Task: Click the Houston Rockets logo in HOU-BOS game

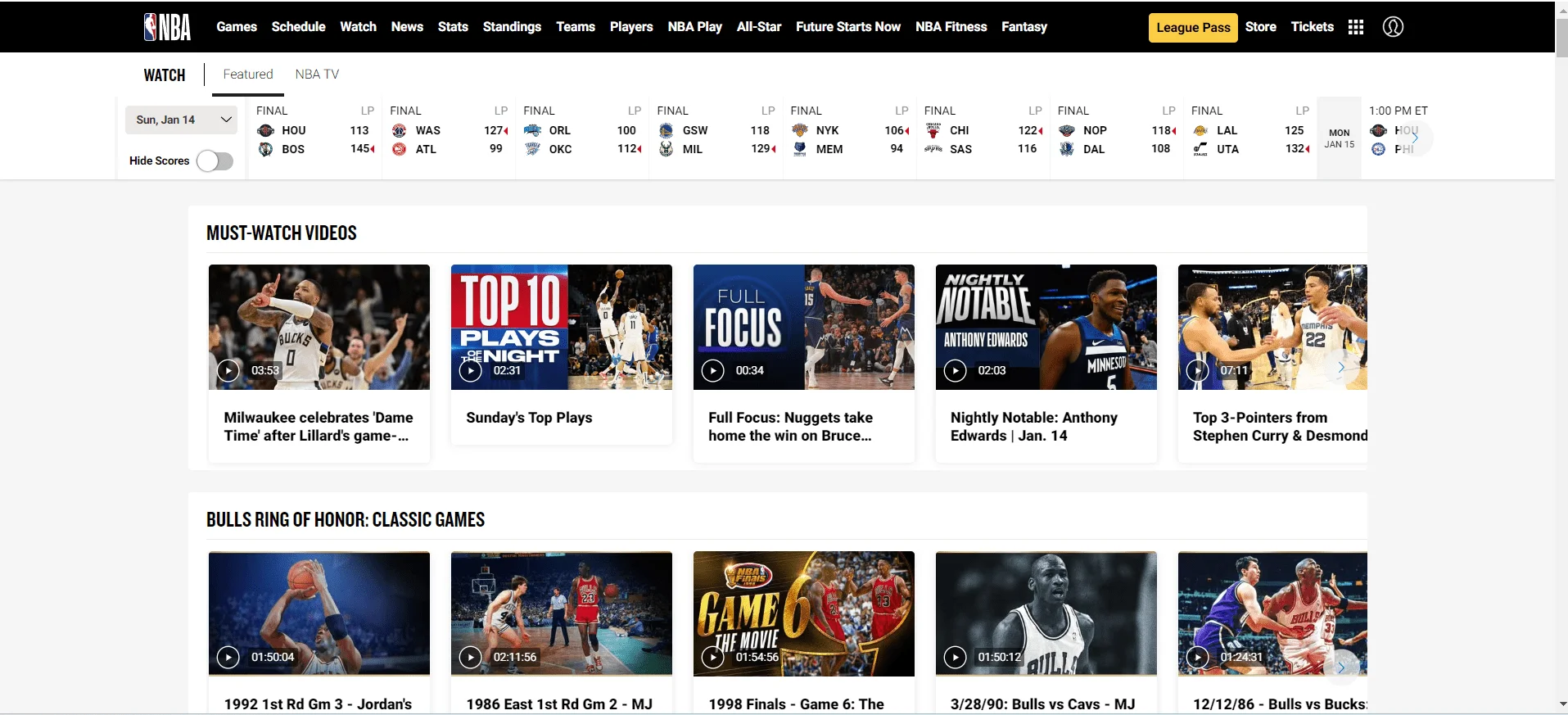Action: pyautogui.click(x=265, y=130)
